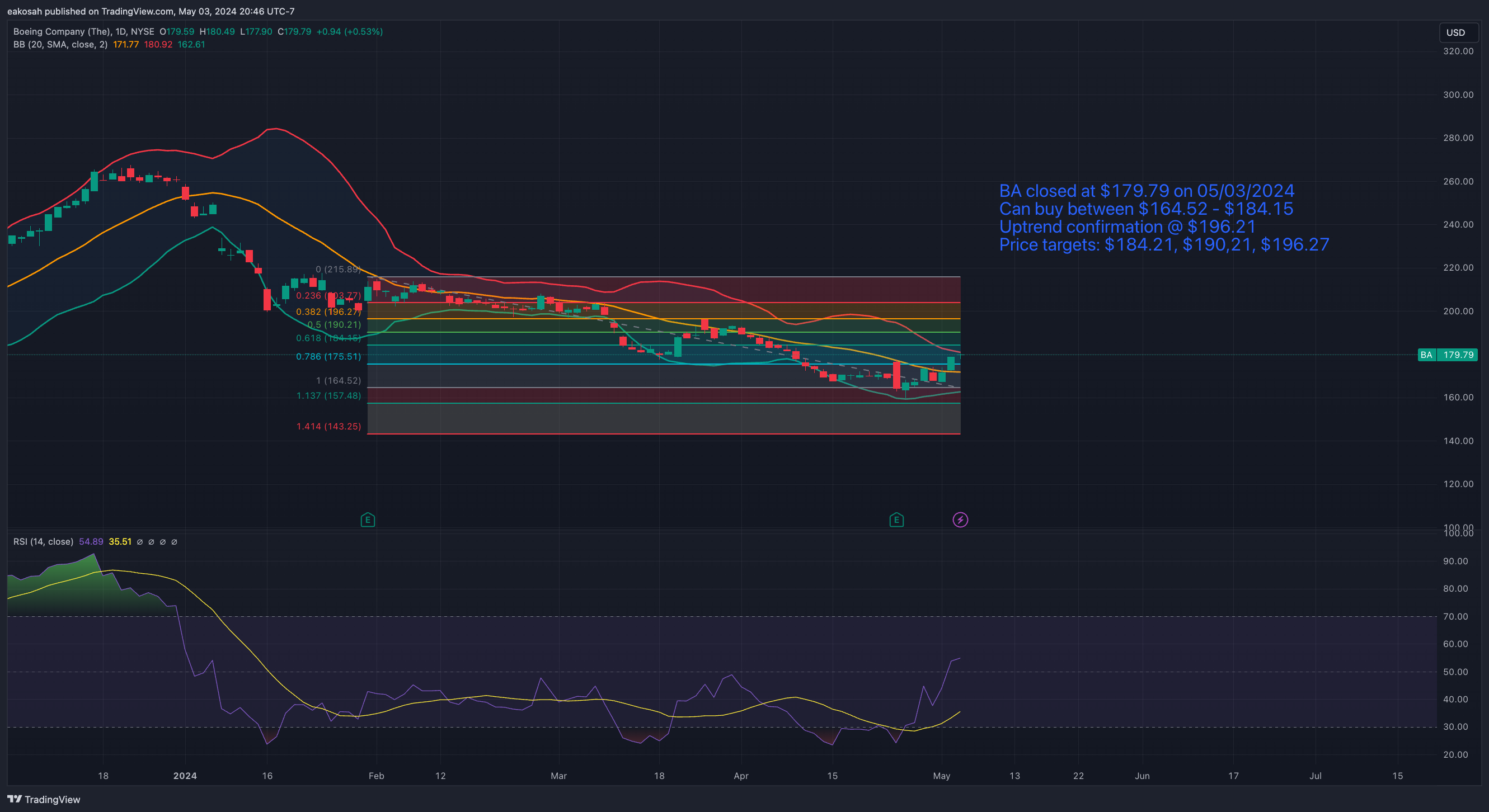Click the Jul label on time axis
The image size is (1489, 812).
point(1315,776)
